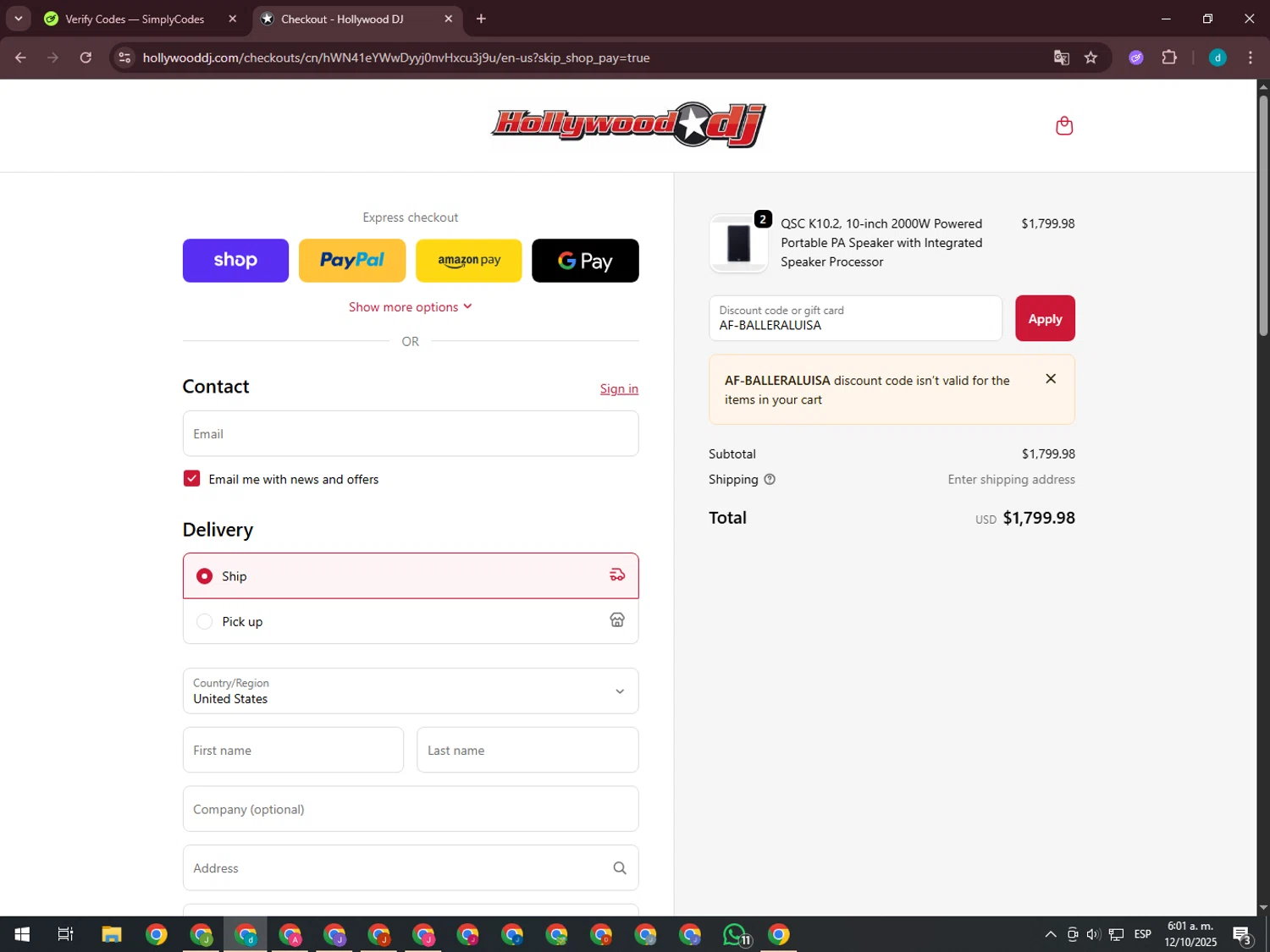Open the browser extensions puzzle icon

click(x=1169, y=58)
